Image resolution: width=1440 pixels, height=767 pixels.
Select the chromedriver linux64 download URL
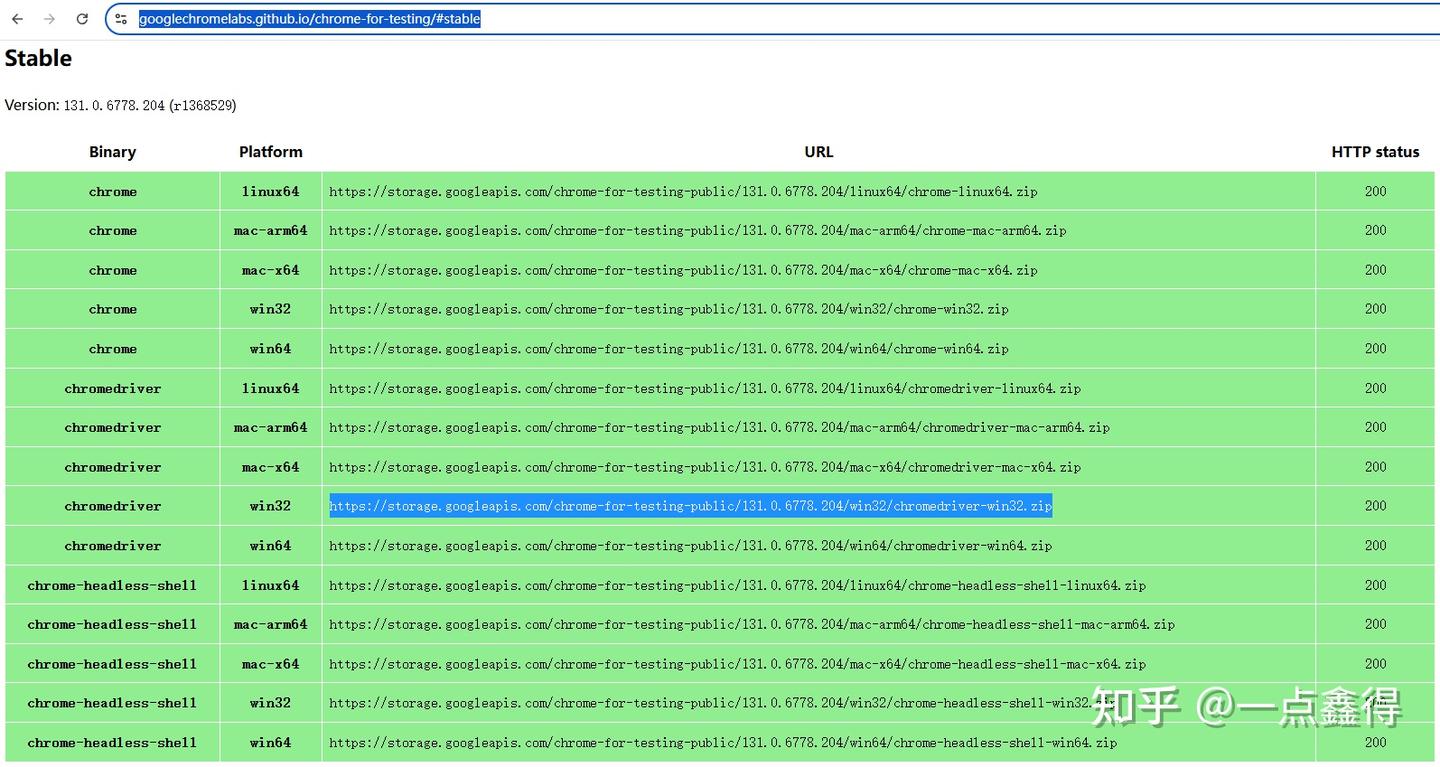point(705,388)
